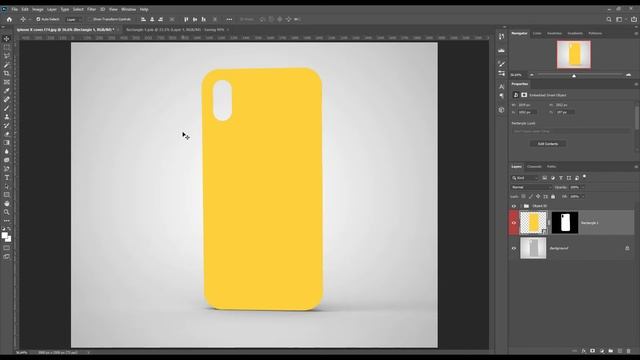This screenshot has height=360, width=640.
Task: Select the Eyedropper tool
Action: click(x=7, y=91)
